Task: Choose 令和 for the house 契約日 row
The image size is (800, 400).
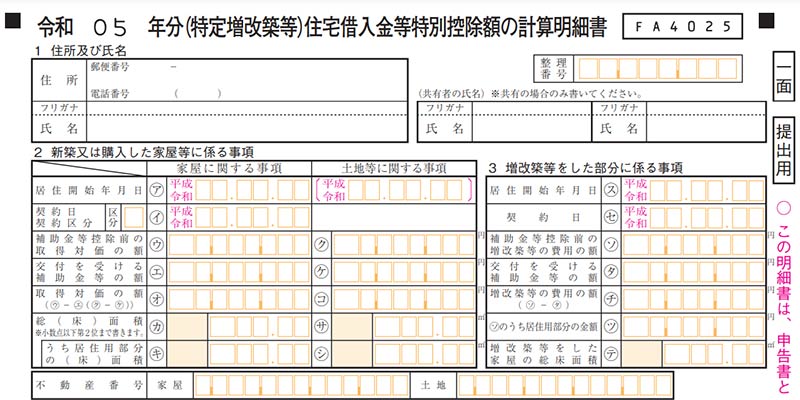Action: (x=180, y=223)
